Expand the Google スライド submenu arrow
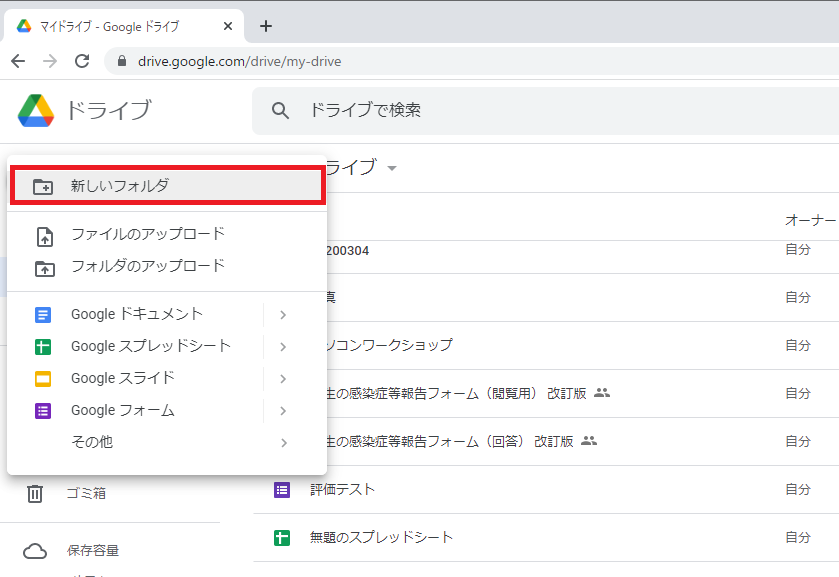The image size is (839, 577). click(x=283, y=379)
